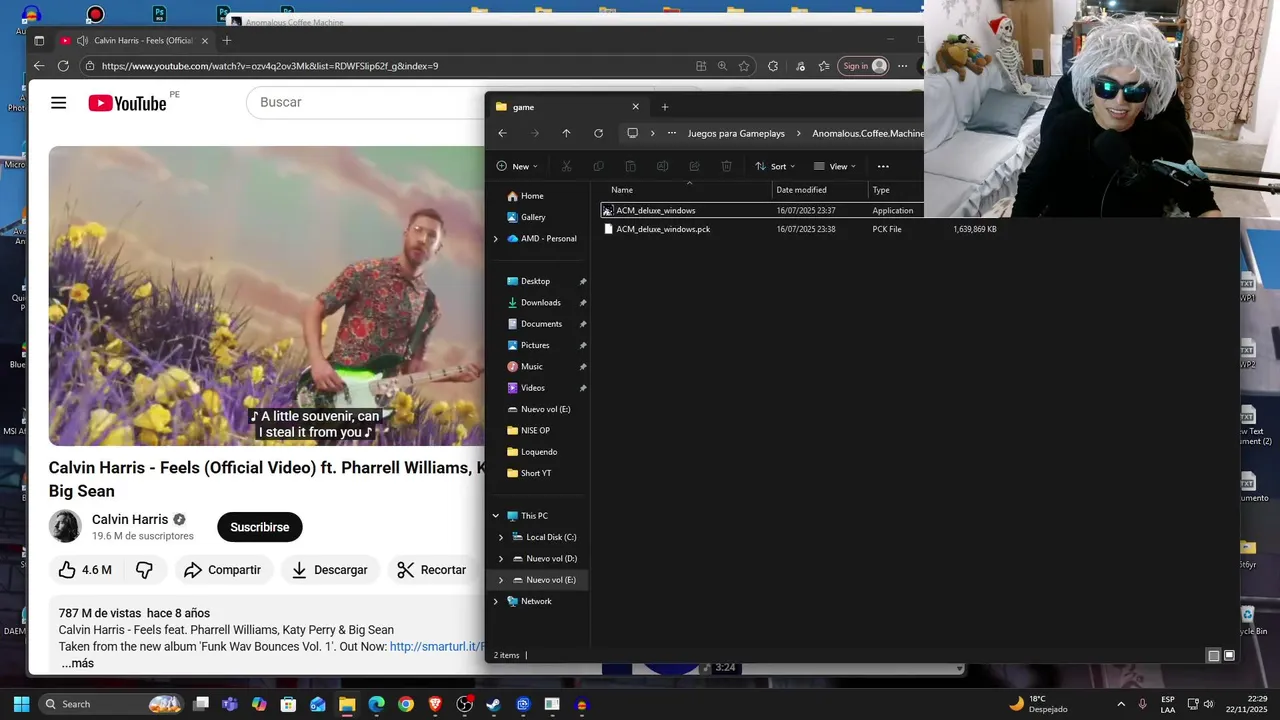1280x720 pixels.
Task: Open Downloads in Explorer sidebar
Action: coord(540,302)
